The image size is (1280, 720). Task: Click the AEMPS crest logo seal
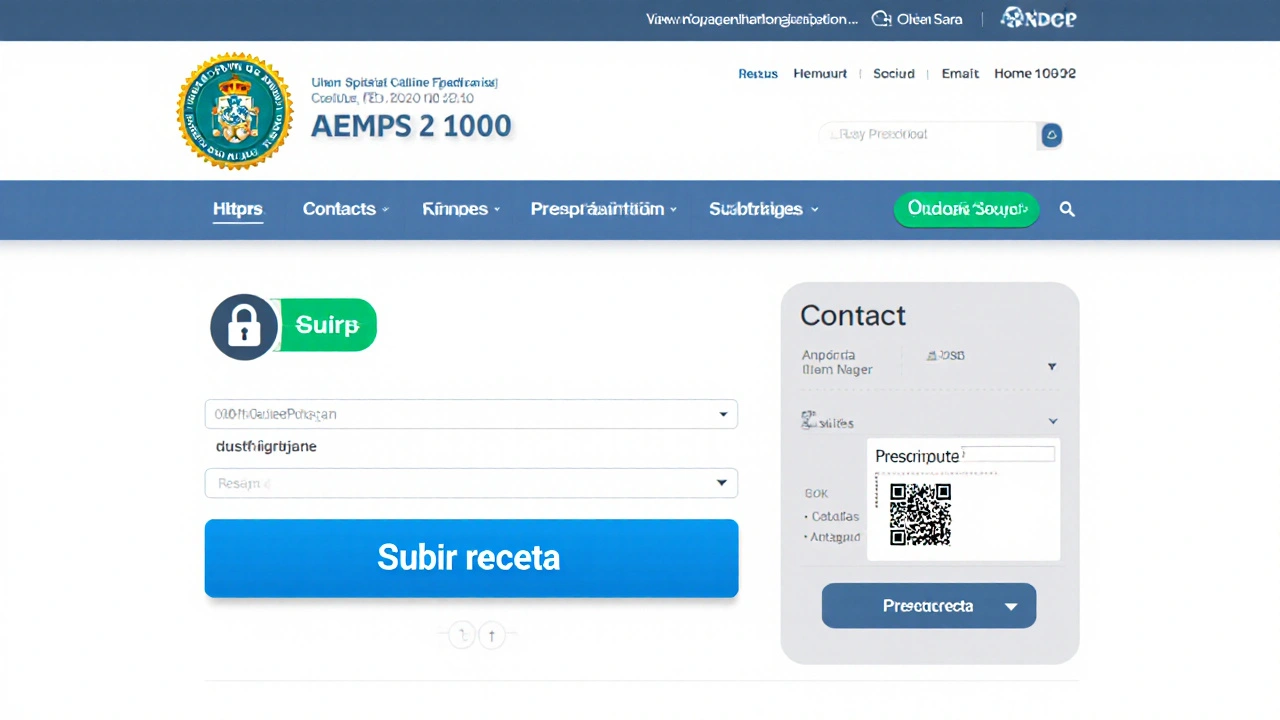[x=235, y=111]
